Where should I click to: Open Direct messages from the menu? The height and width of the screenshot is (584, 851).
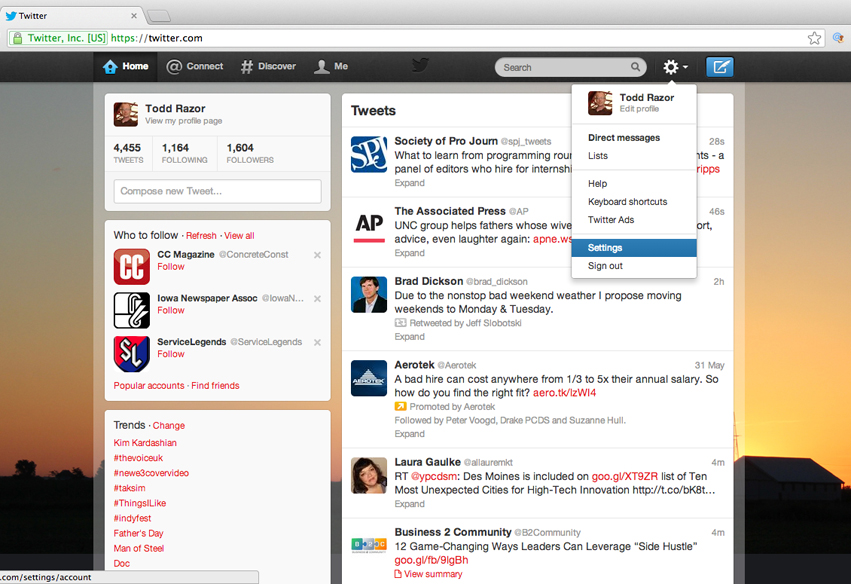tap(623, 138)
